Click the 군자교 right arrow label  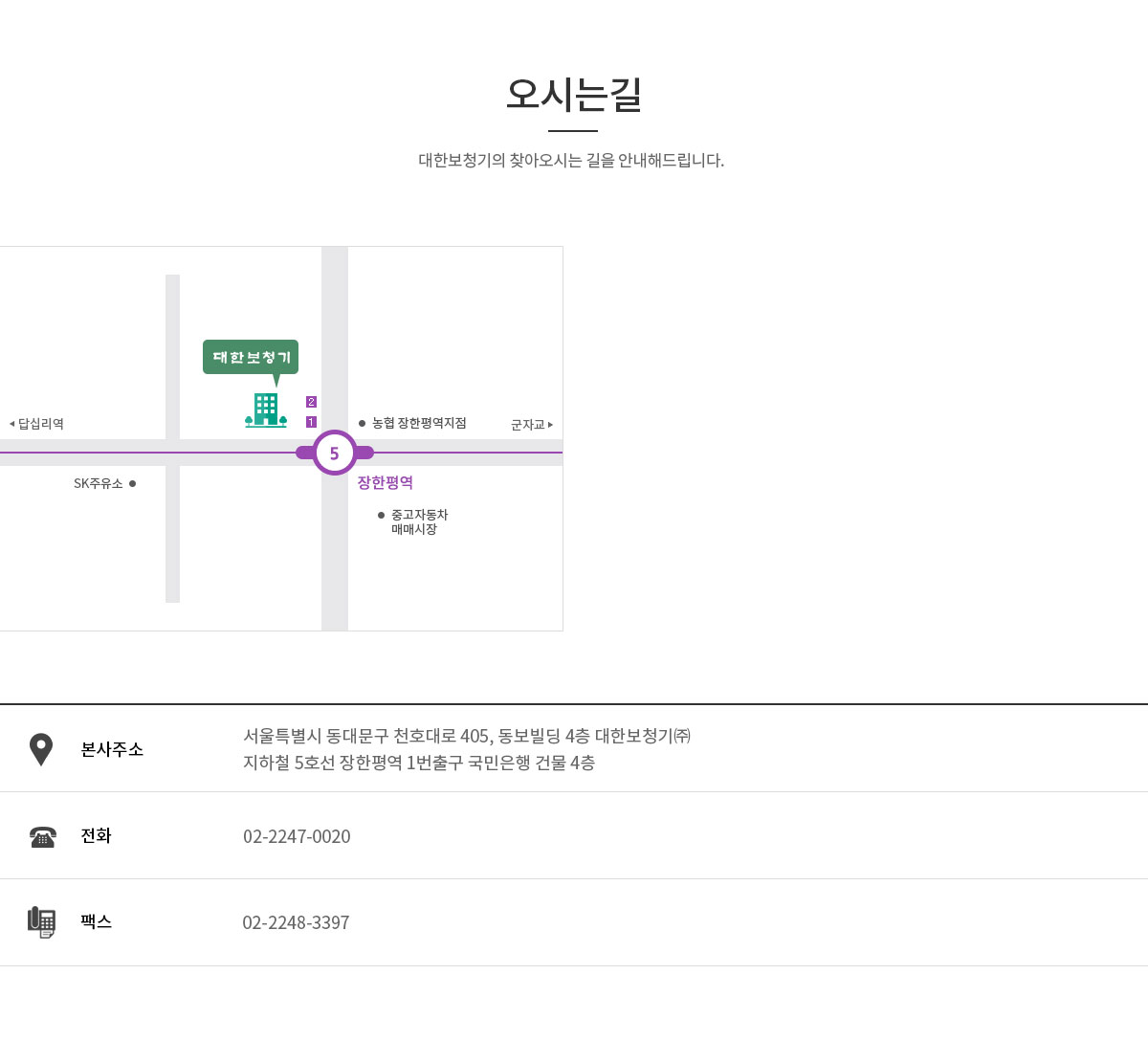(x=532, y=424)
